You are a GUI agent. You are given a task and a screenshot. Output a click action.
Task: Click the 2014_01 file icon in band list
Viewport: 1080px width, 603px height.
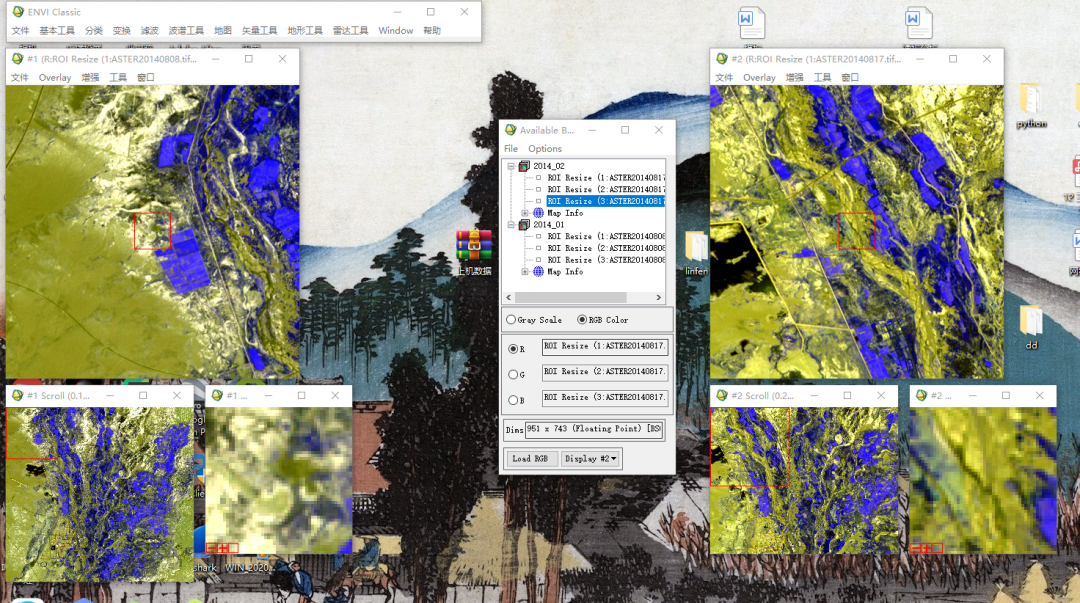point(524,225)
